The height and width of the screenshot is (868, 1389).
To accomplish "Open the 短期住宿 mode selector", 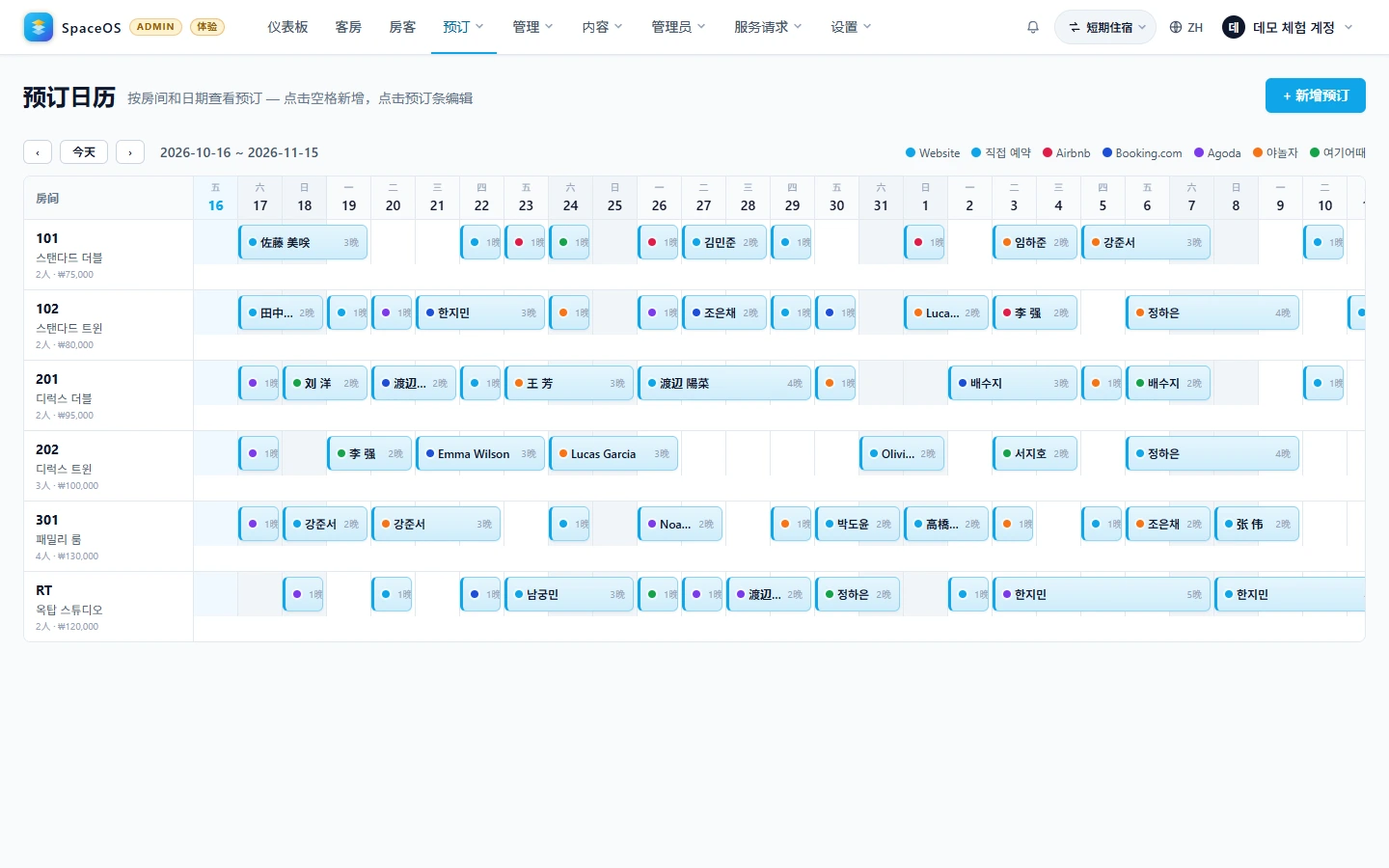I will tap(1105, 27).
